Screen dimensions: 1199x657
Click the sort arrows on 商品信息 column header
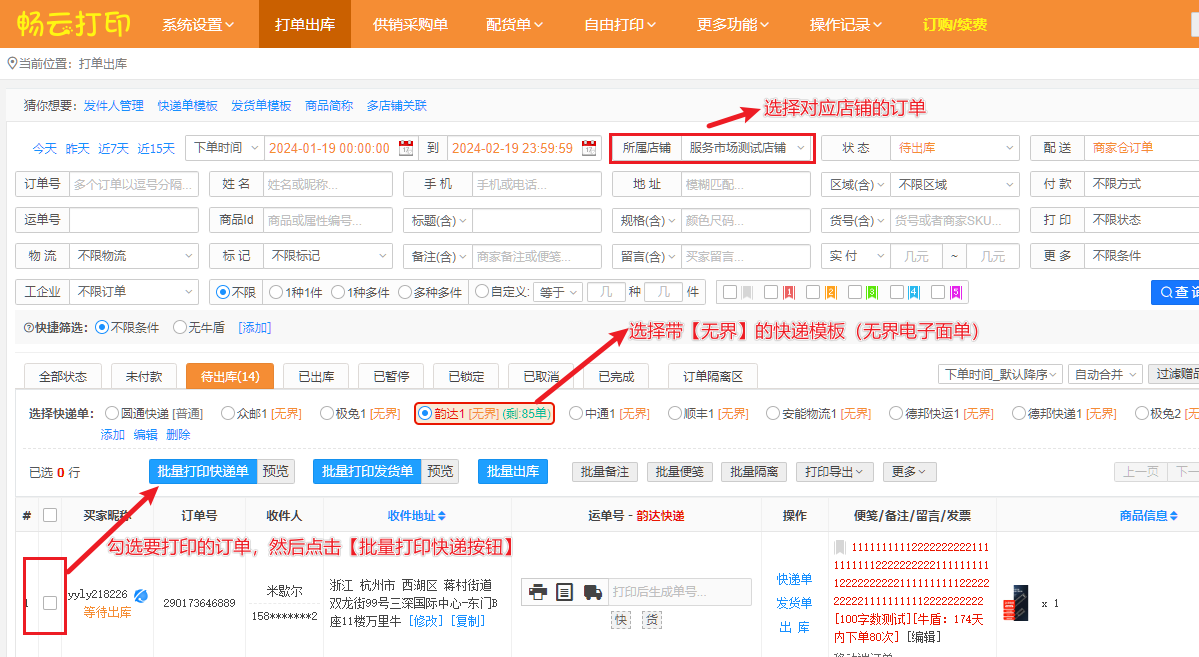(1172, 516)
